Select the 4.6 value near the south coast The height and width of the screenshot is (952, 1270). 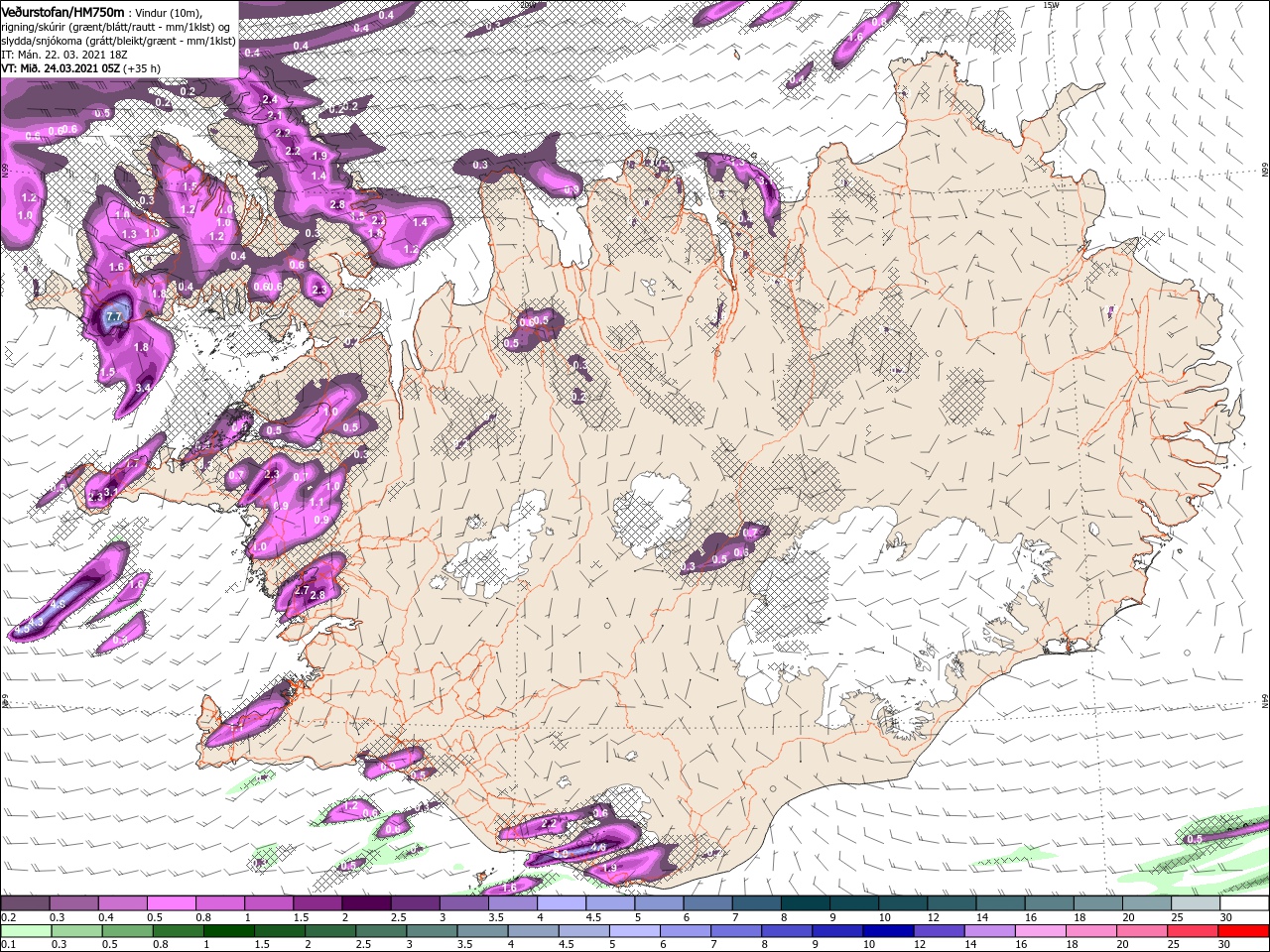point(598,847)
